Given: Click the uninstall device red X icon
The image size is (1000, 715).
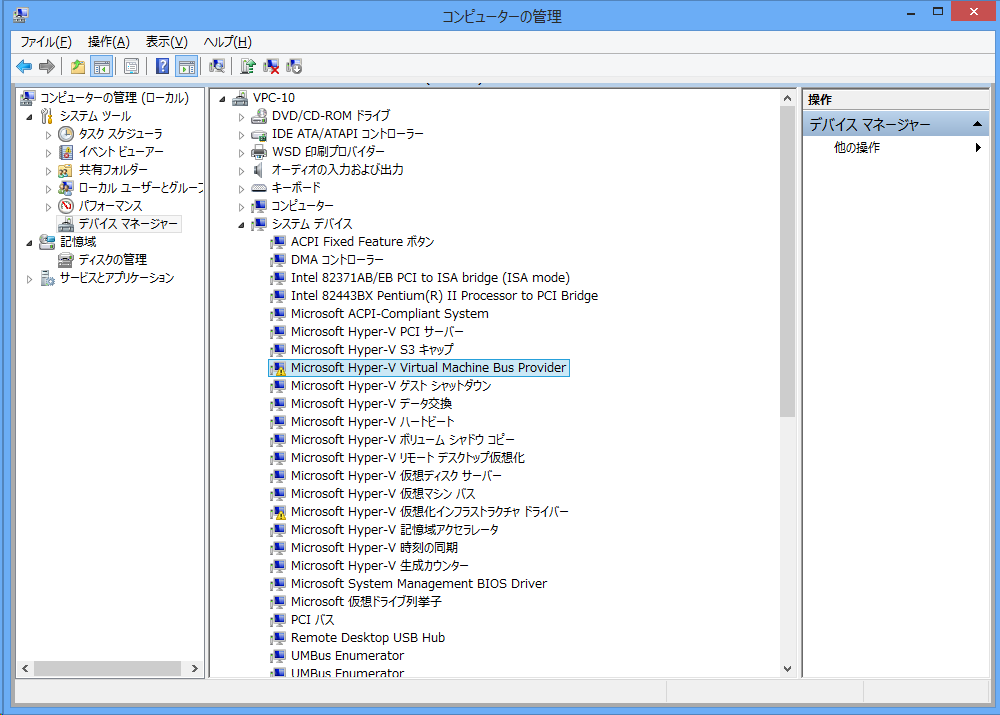Looking at the screenshot, I should click(x=271, y=66).
